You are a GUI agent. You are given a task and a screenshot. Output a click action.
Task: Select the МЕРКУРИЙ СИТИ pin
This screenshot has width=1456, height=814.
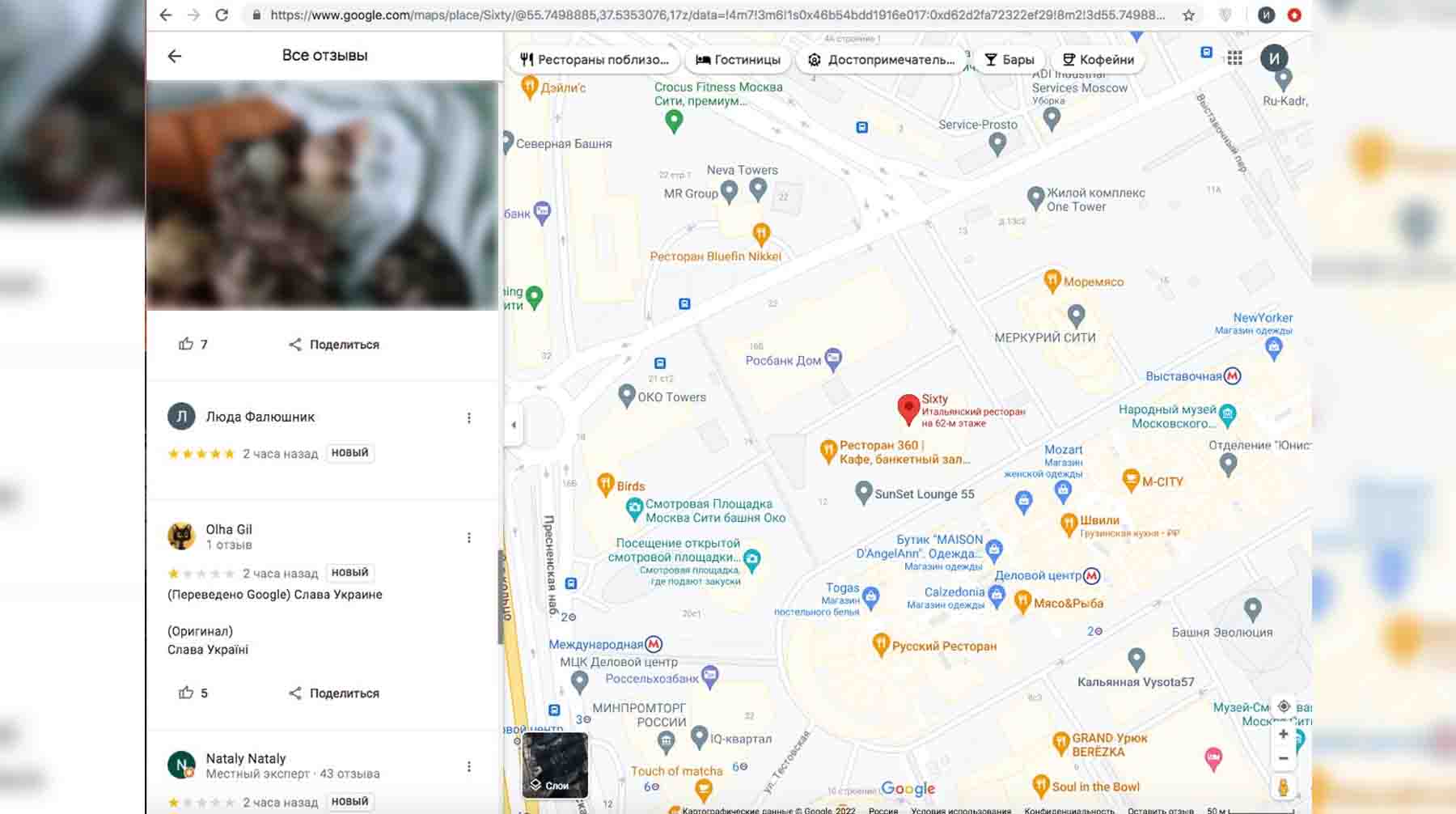tap(1076, 316)
